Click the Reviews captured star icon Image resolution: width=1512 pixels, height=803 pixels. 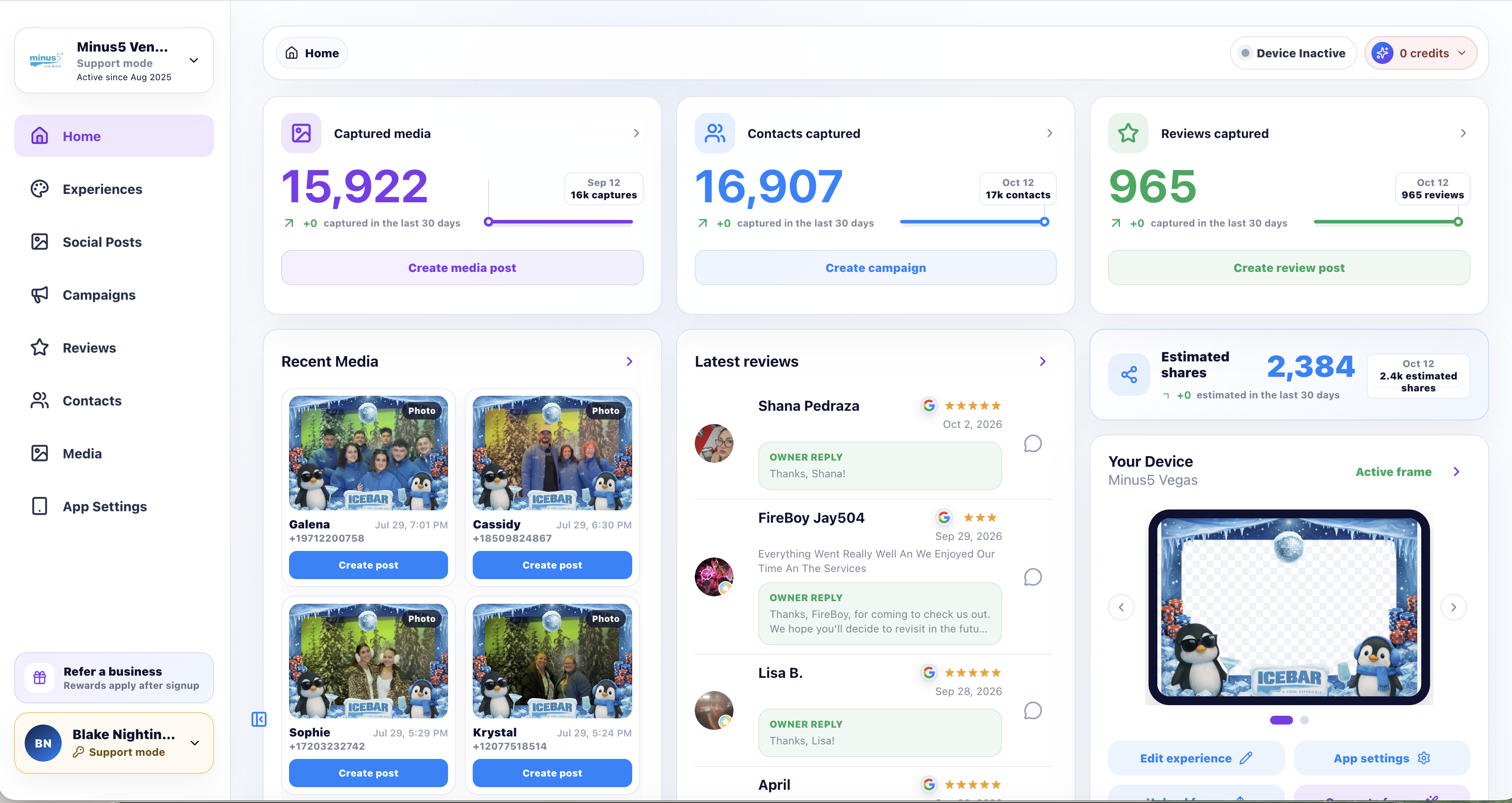[1127, 133]
